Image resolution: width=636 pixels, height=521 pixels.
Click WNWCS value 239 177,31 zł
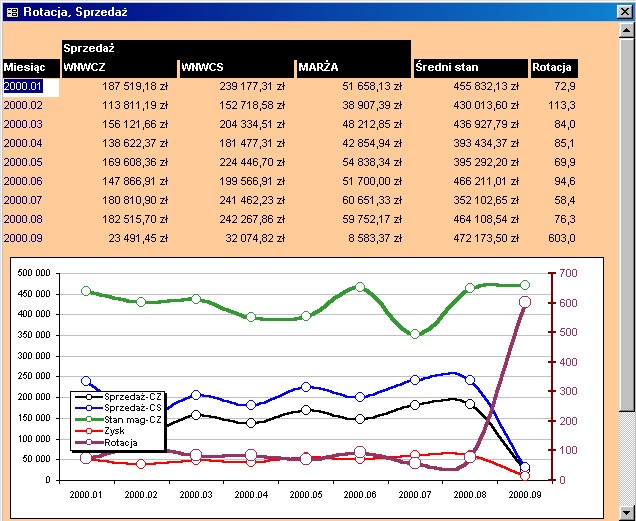pos(252,87)
